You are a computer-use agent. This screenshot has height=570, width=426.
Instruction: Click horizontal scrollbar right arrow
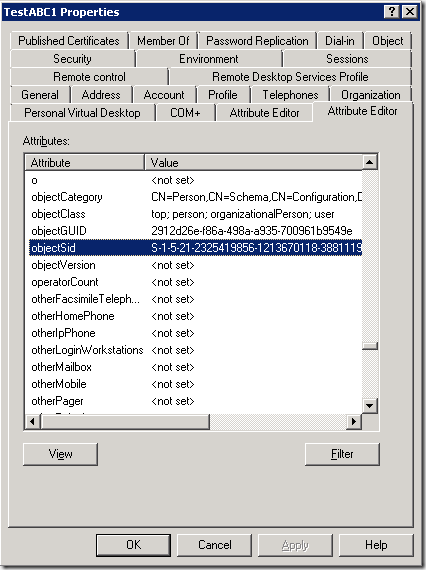pyautogui.click(x=354, y=422)
